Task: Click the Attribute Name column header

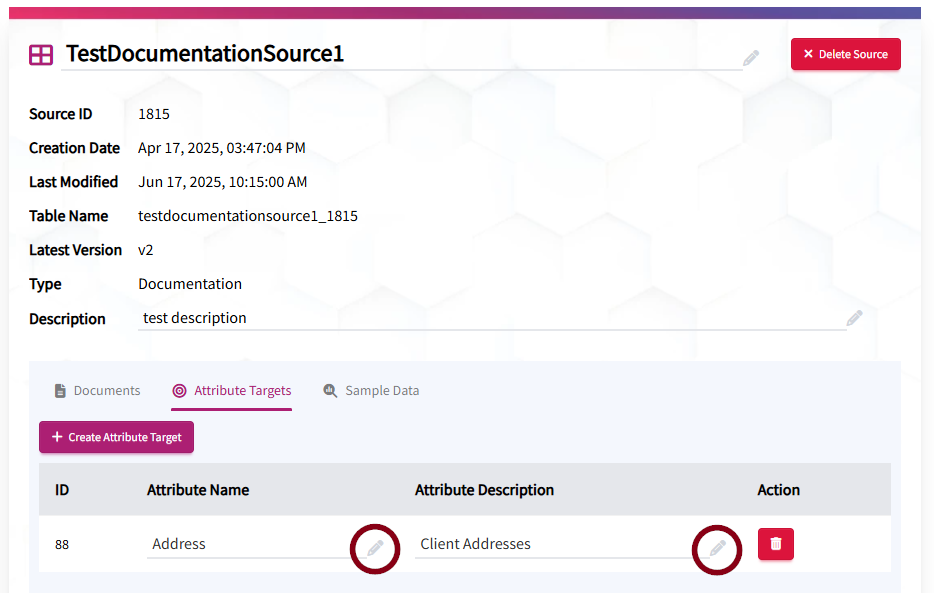Action: [x=198, y=490]
